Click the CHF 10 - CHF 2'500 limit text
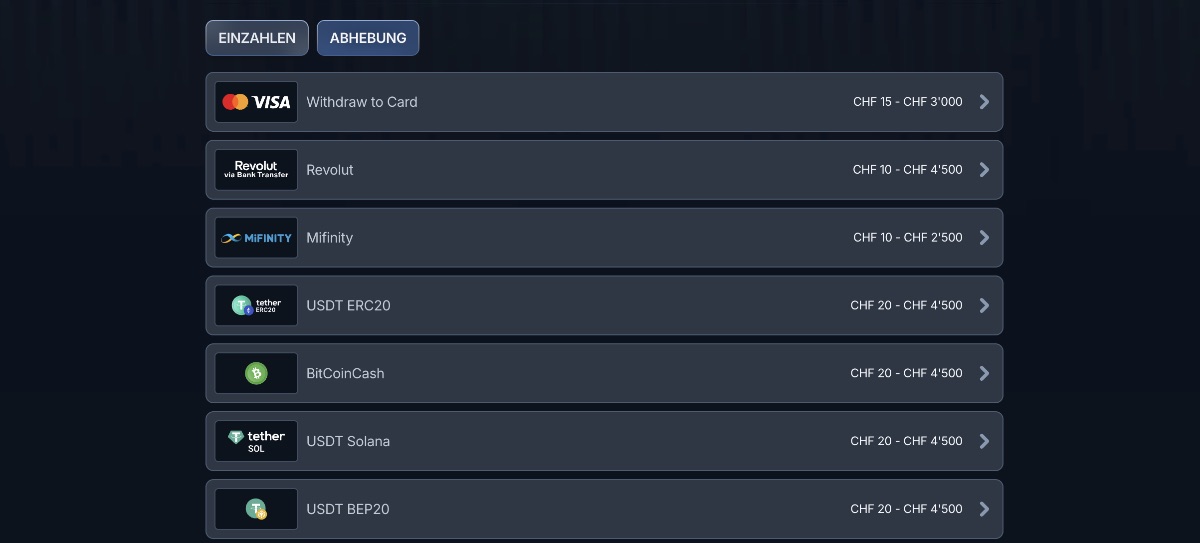This screenshot has width=1200, height=543. tap(908, 238)
